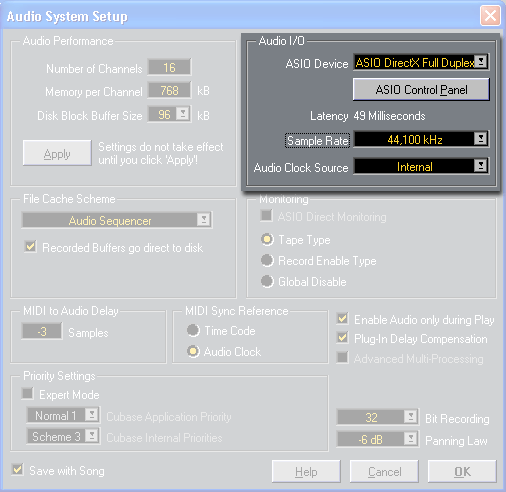Uncheck the Save with Song checkbox
Screen dimensions: 506x492
(x=17, y=470)
